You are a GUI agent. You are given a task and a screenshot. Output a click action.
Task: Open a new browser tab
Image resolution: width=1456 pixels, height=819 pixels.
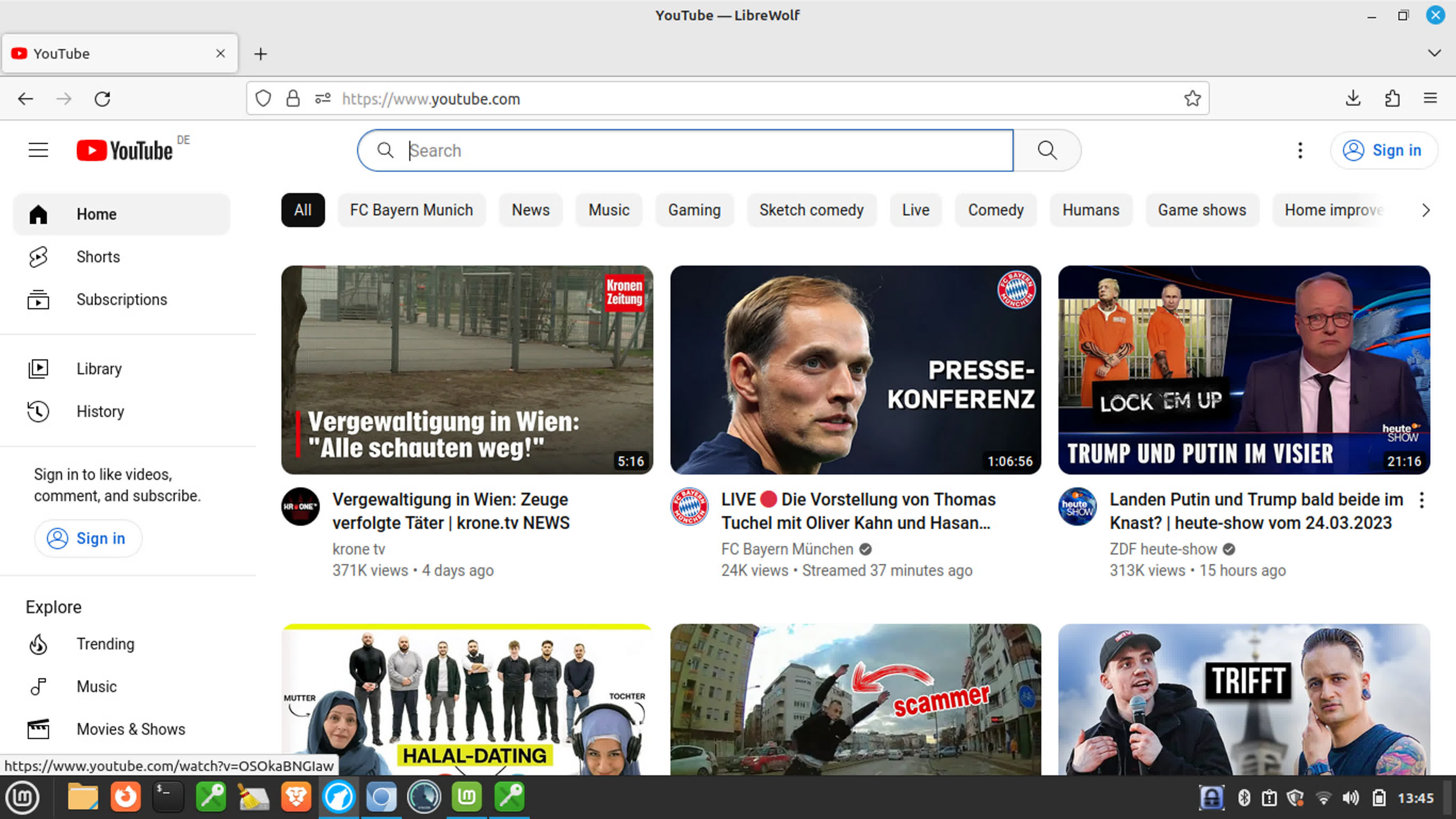point(260,54)
